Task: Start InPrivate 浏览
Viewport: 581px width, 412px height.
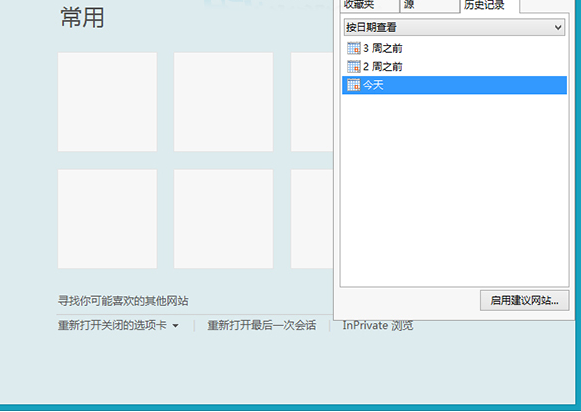Action: click(x=378, y=325)
